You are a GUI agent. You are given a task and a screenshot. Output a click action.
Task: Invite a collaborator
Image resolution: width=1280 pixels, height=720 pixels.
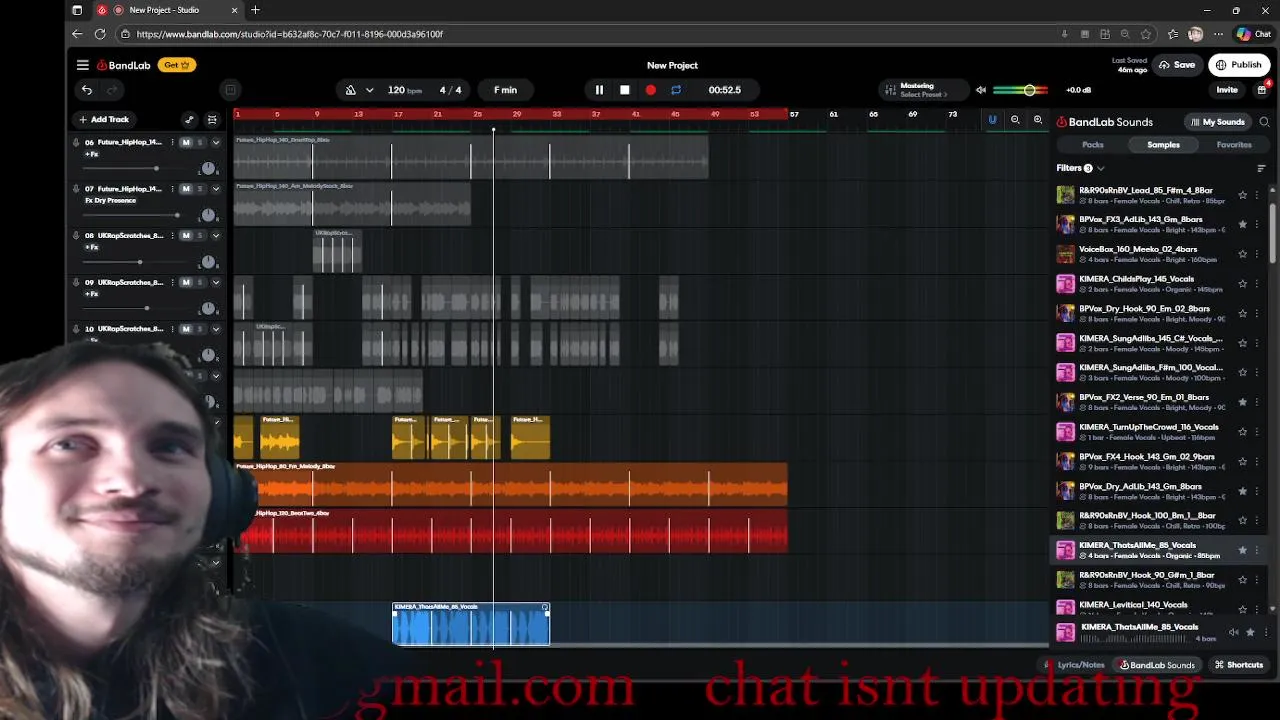(1227, 90)
